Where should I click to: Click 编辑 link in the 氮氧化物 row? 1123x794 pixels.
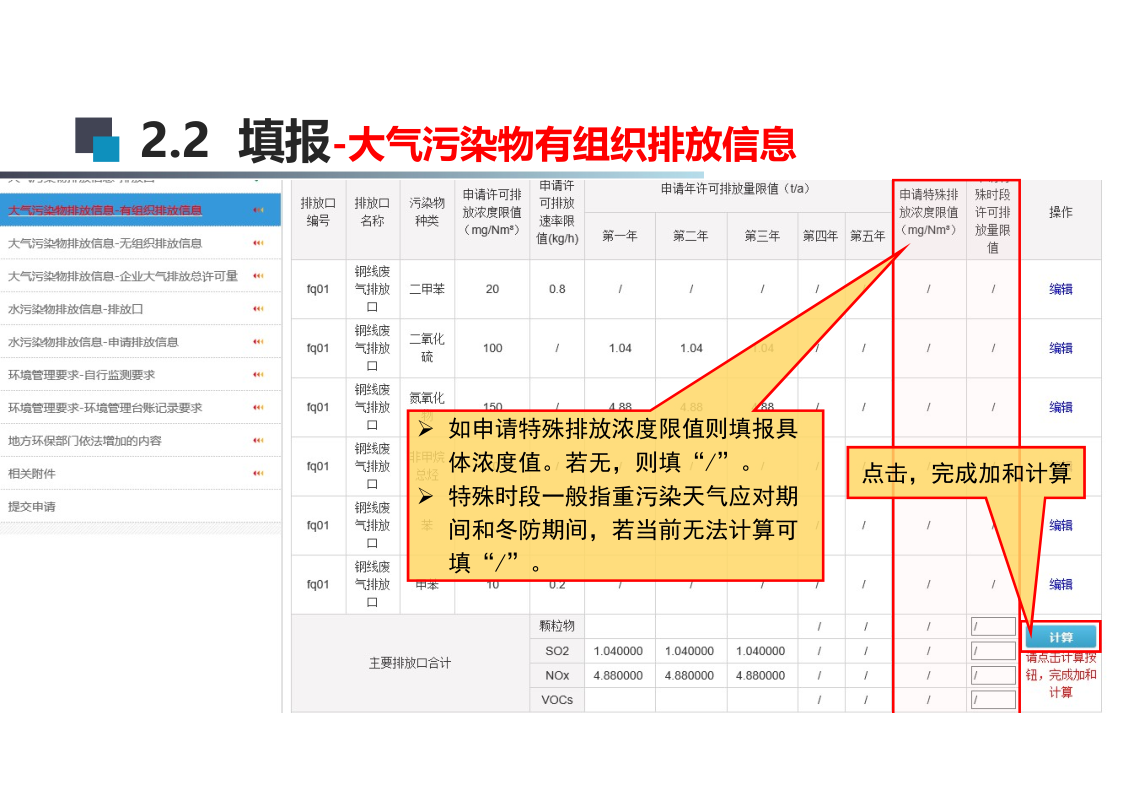(x=1061, y=407)
